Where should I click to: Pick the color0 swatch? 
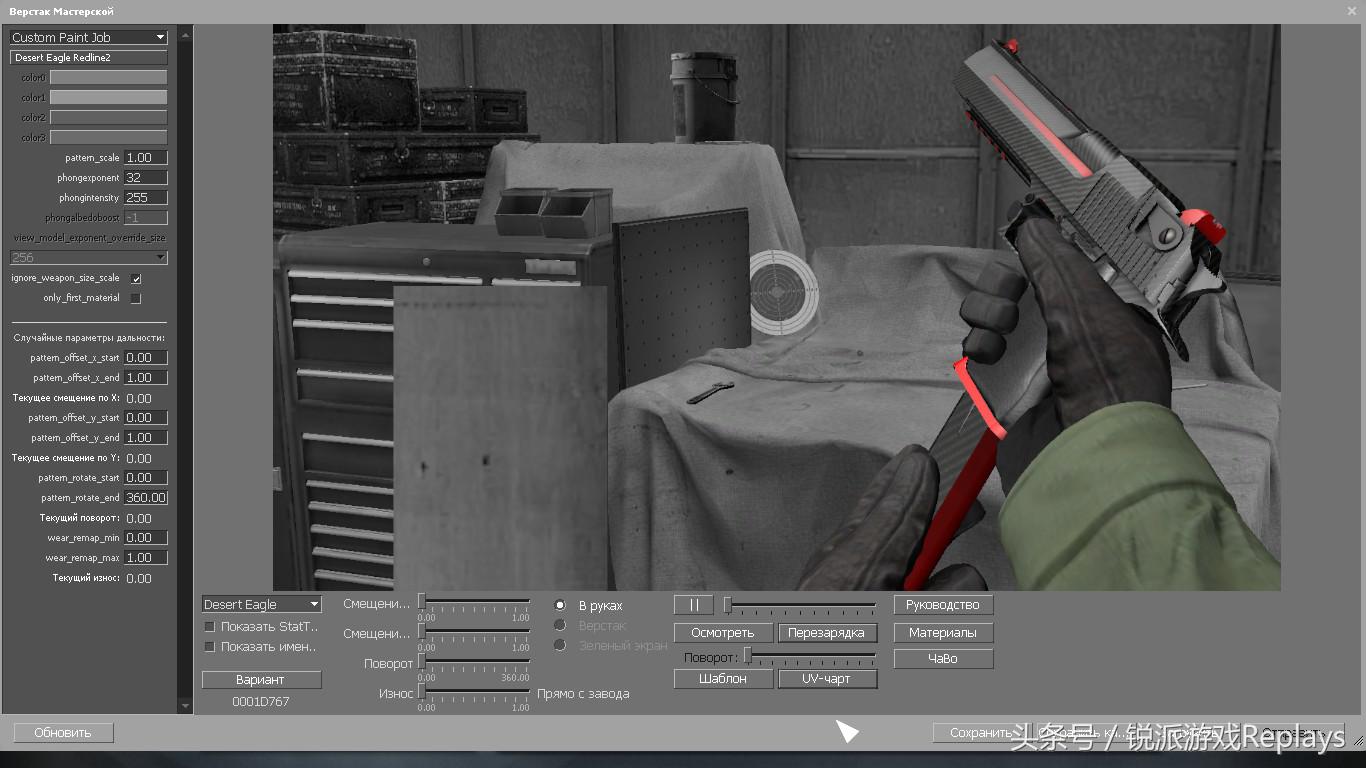point(108,77)
